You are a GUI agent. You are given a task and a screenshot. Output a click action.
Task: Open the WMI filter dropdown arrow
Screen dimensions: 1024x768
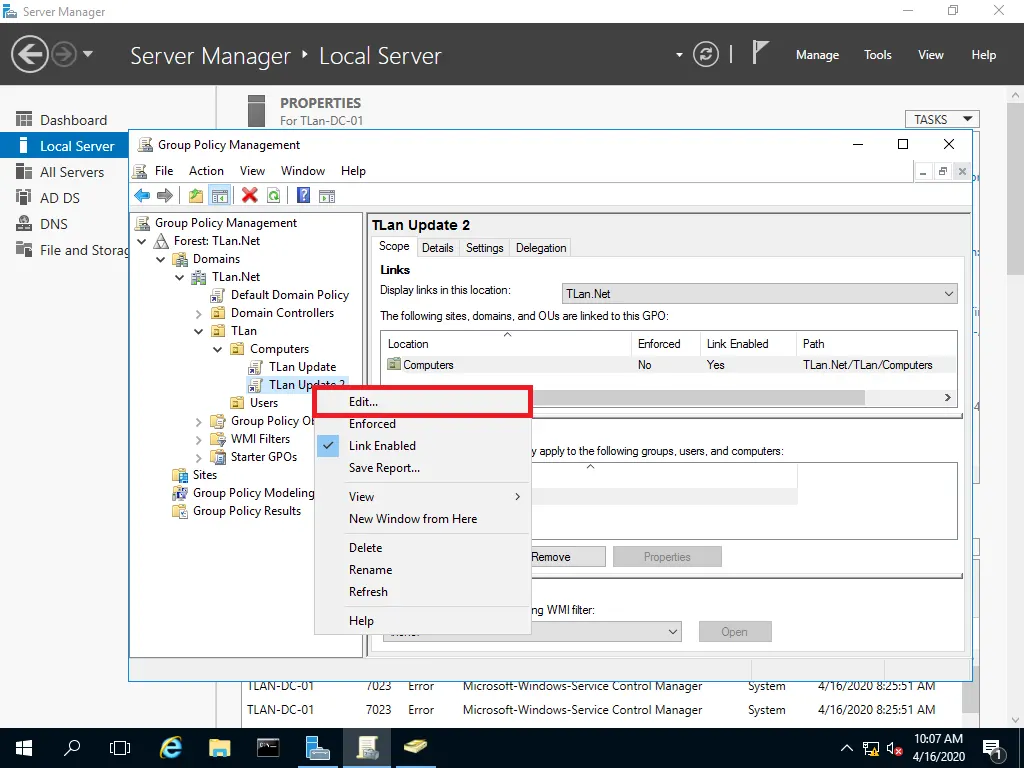pyautogui.click(x=673, y=632)
